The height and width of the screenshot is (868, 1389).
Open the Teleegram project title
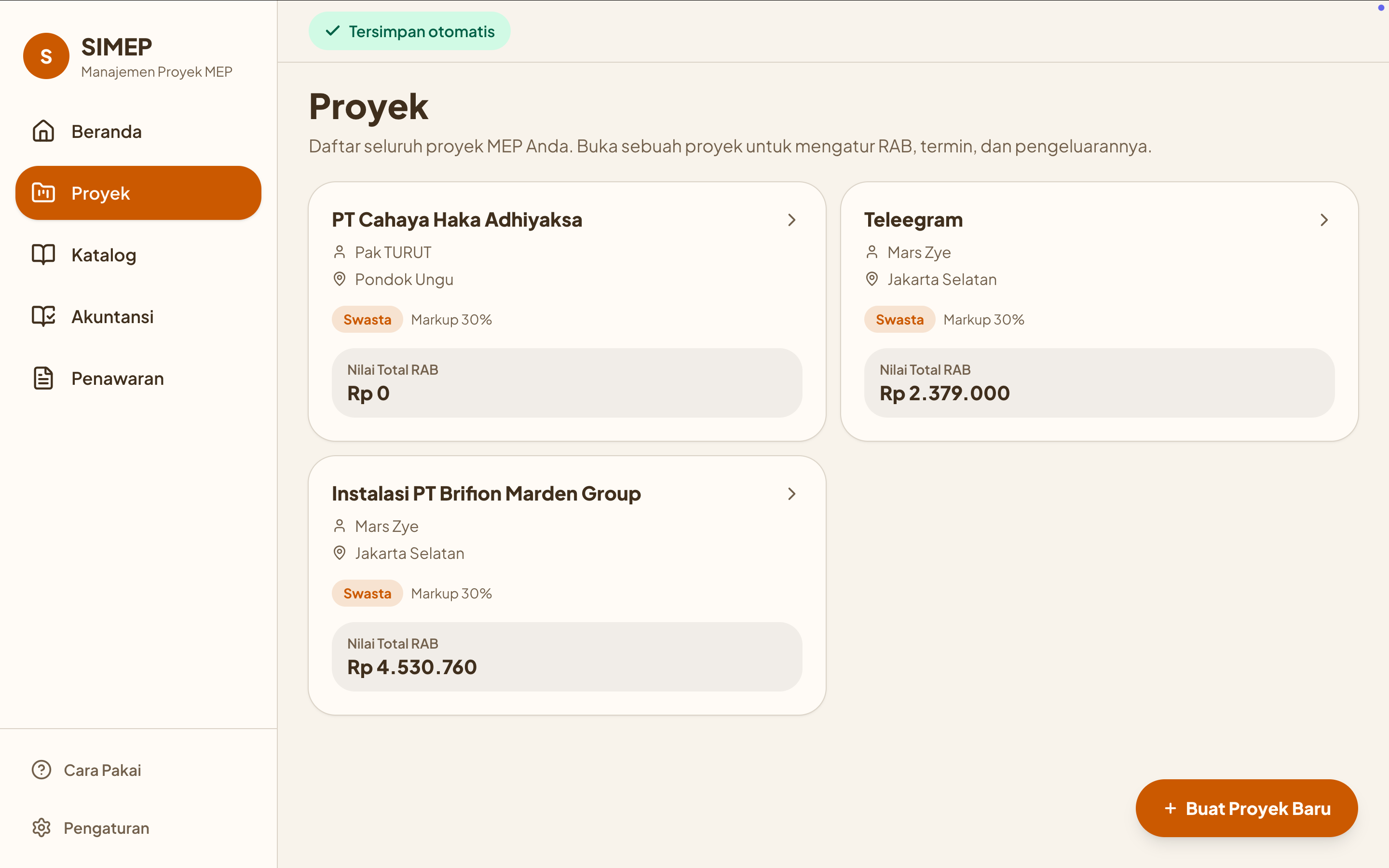click(913, 220)
